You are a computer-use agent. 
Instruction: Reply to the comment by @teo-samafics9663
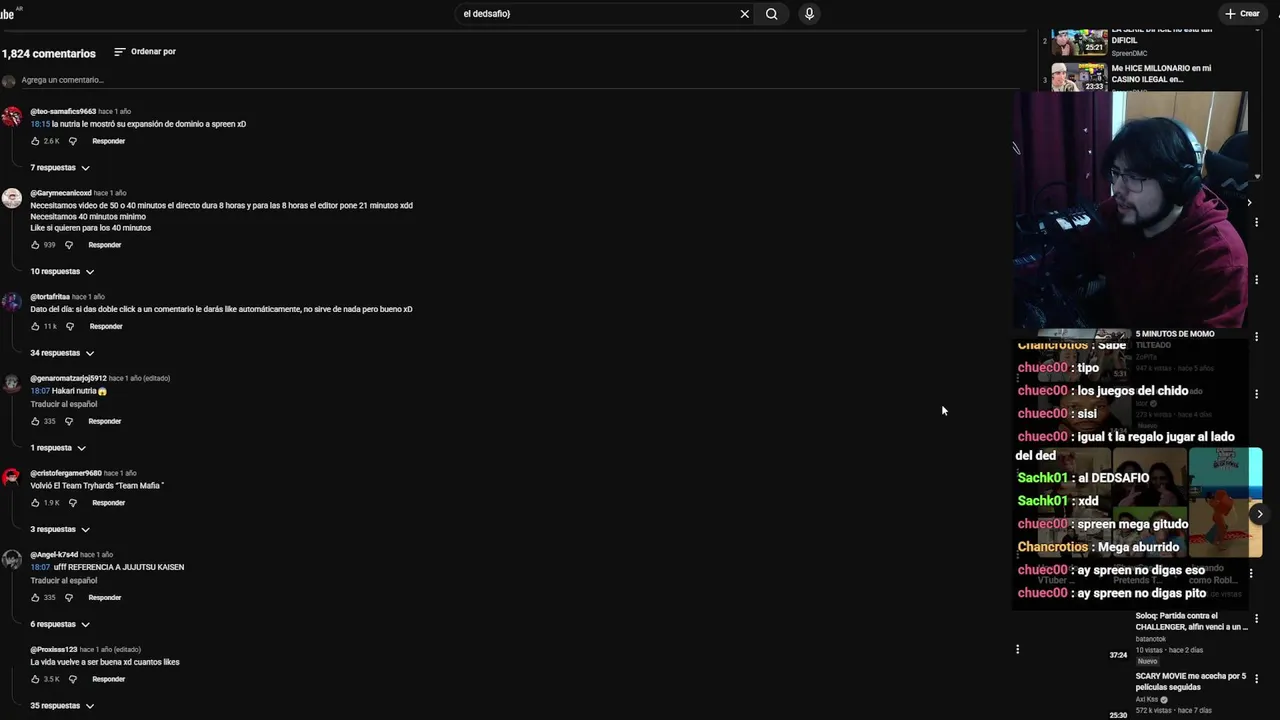[108, 141]
